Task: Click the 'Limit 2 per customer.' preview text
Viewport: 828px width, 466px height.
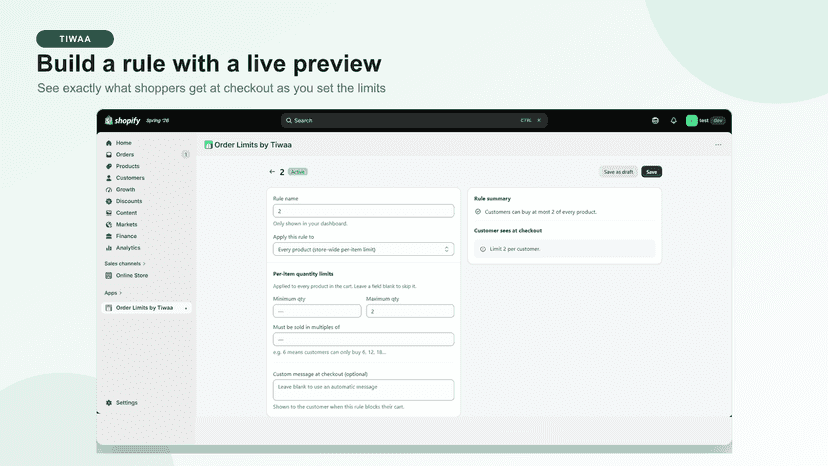Action: click(515, 249)
